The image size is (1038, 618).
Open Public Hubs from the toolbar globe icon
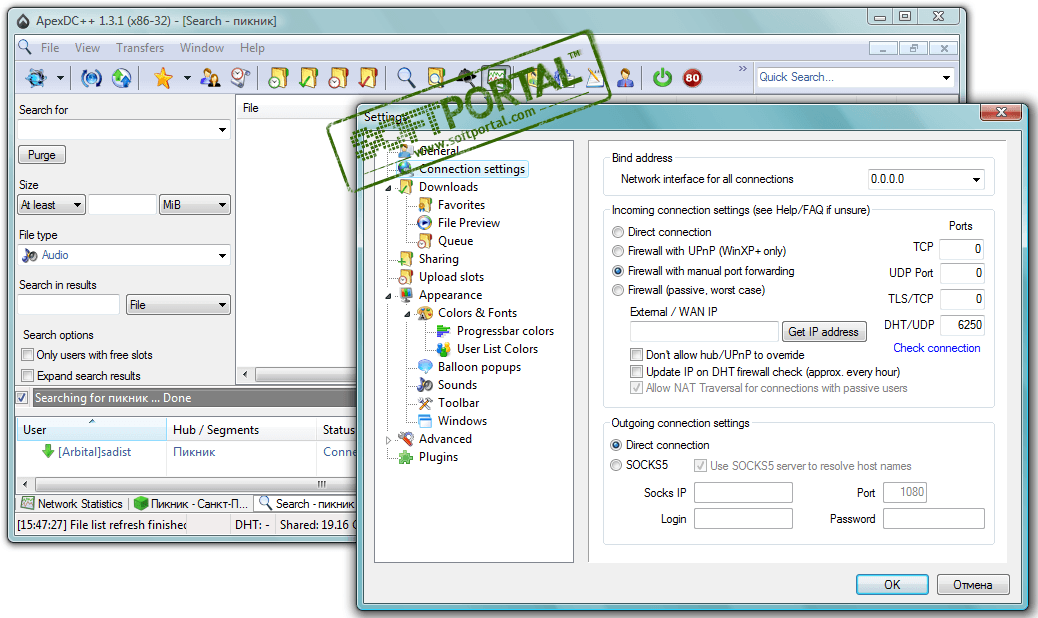36,78
